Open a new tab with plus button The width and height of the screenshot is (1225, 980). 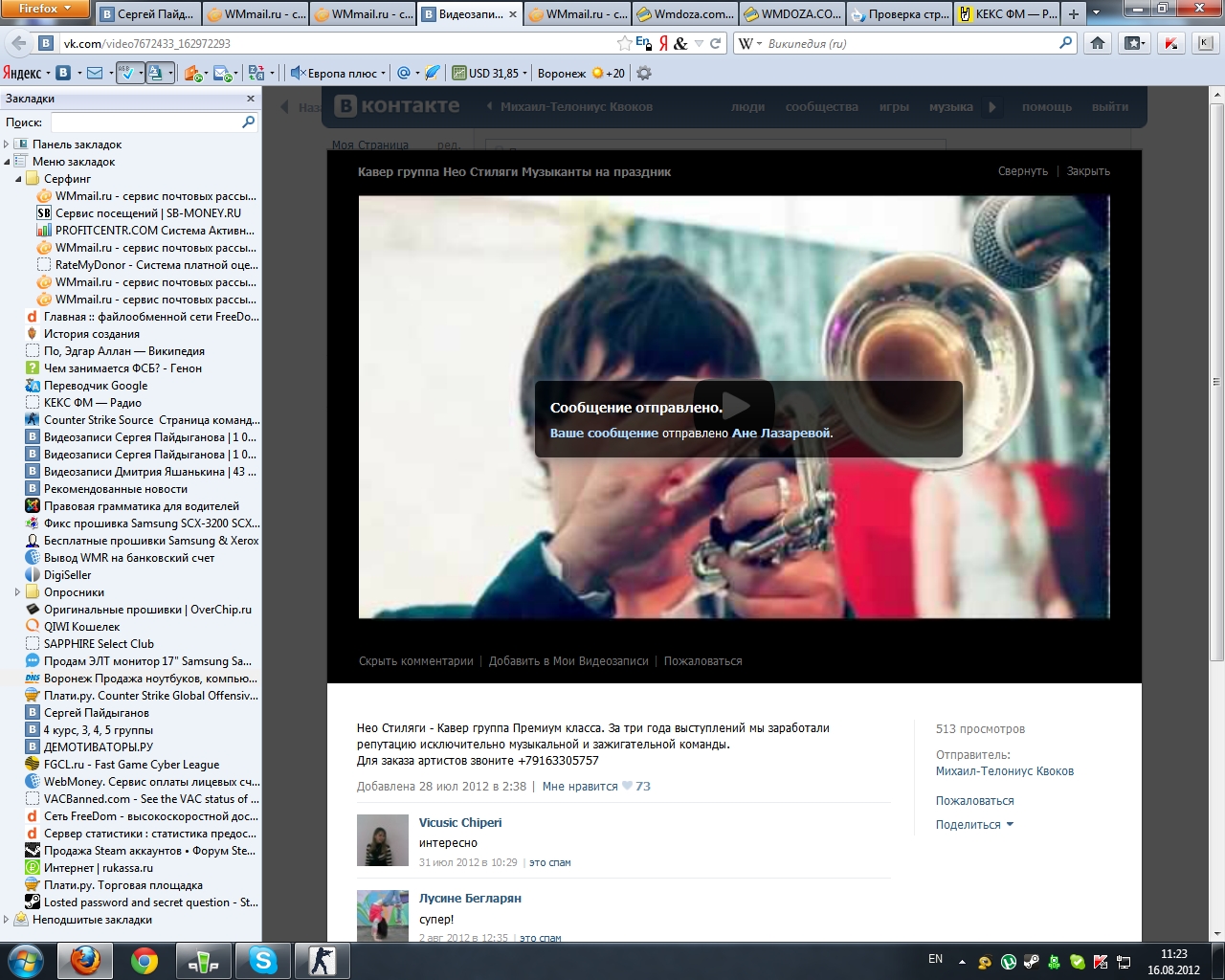tap(1074, 13)
